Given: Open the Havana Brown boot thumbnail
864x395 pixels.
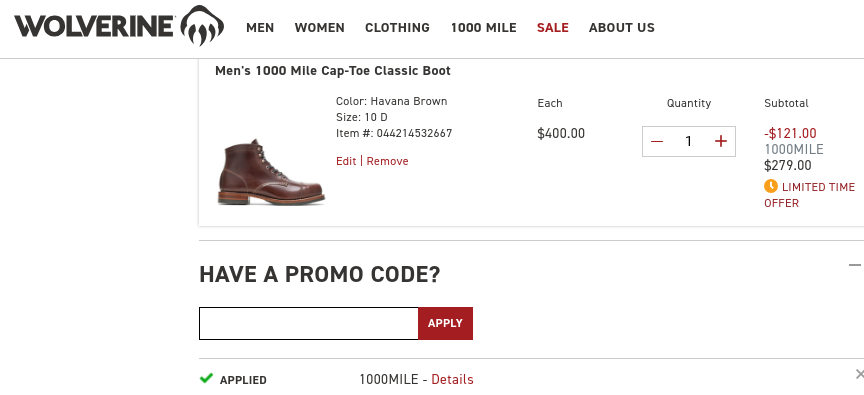Looking at the screenshot, I should pos(271,172).
